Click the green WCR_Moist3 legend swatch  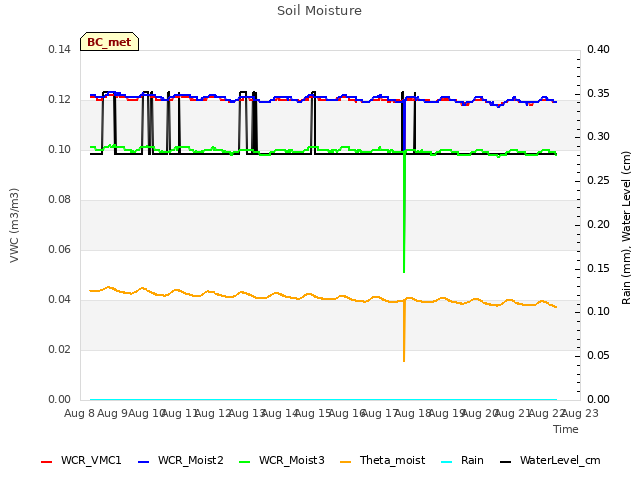pyautogui.click(x=244, y=462)
